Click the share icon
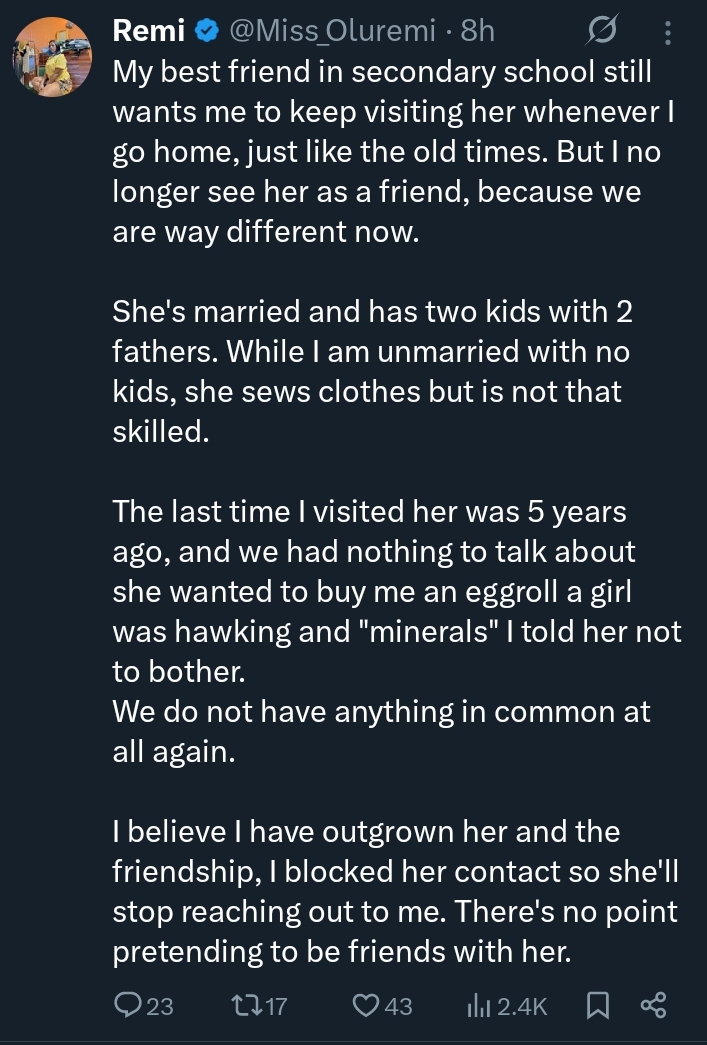This screenshot has width=707, height=1045. tap(653, 1005)
